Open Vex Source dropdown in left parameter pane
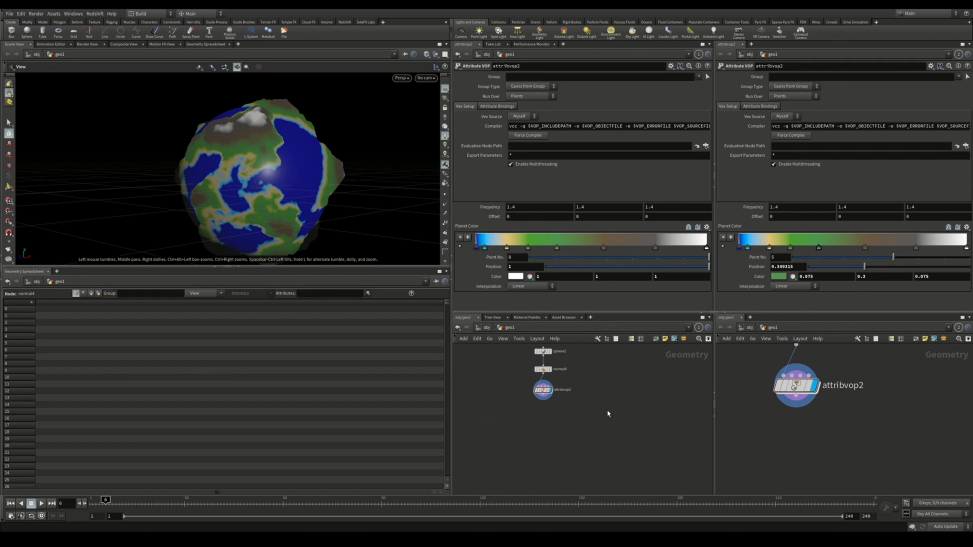Image resolution: width=973 pixels, height=547 pixels. [523, 116]
